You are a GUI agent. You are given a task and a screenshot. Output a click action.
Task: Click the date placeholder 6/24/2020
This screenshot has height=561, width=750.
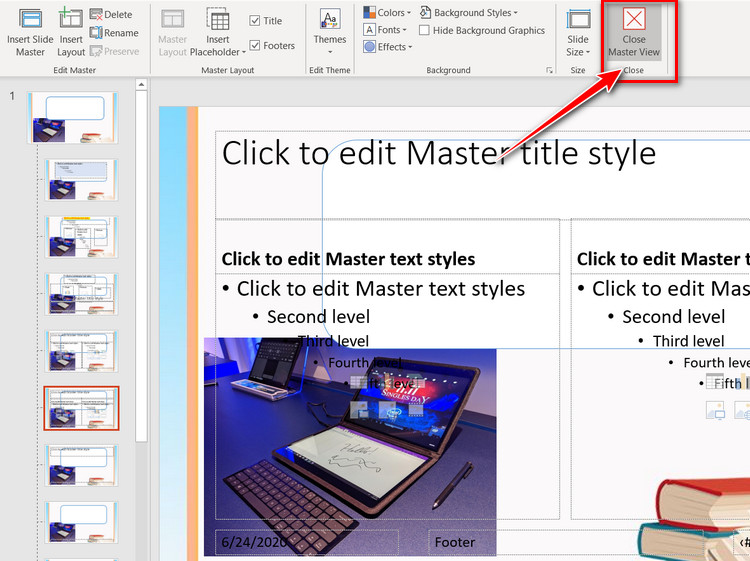coord(306,542)
